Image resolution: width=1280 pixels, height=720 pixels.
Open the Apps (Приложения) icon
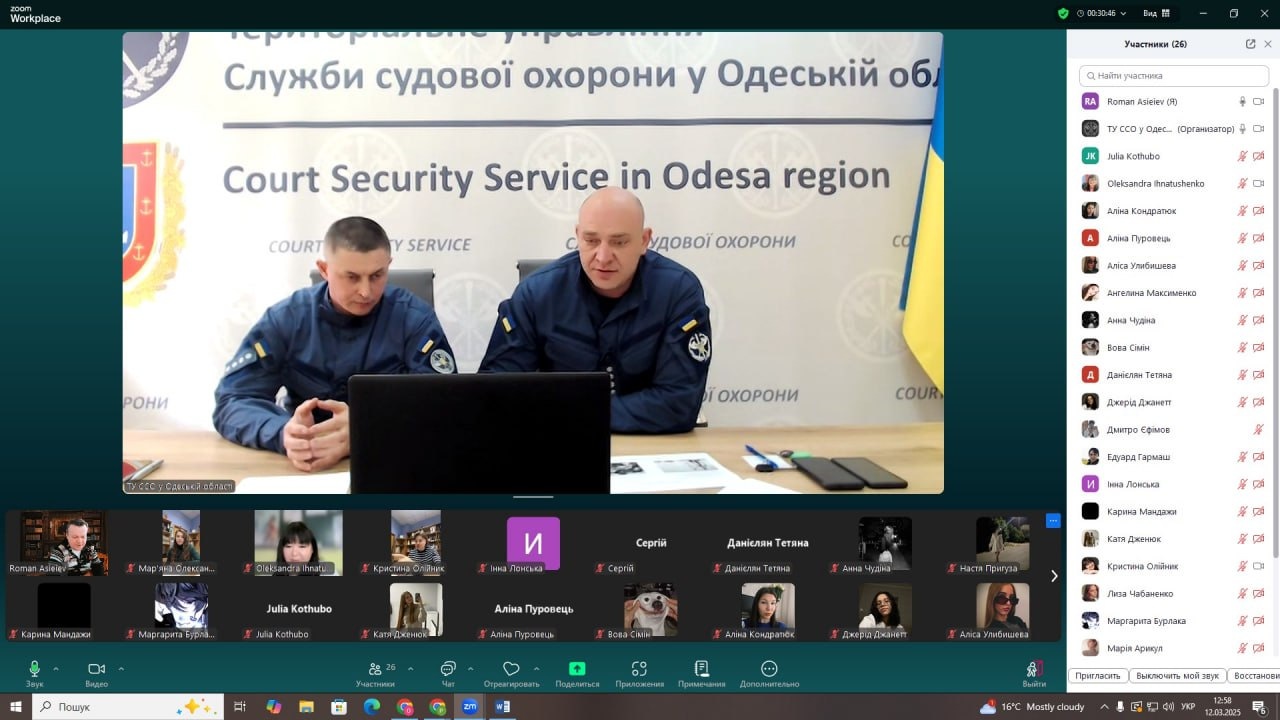[x=639, y=669]
